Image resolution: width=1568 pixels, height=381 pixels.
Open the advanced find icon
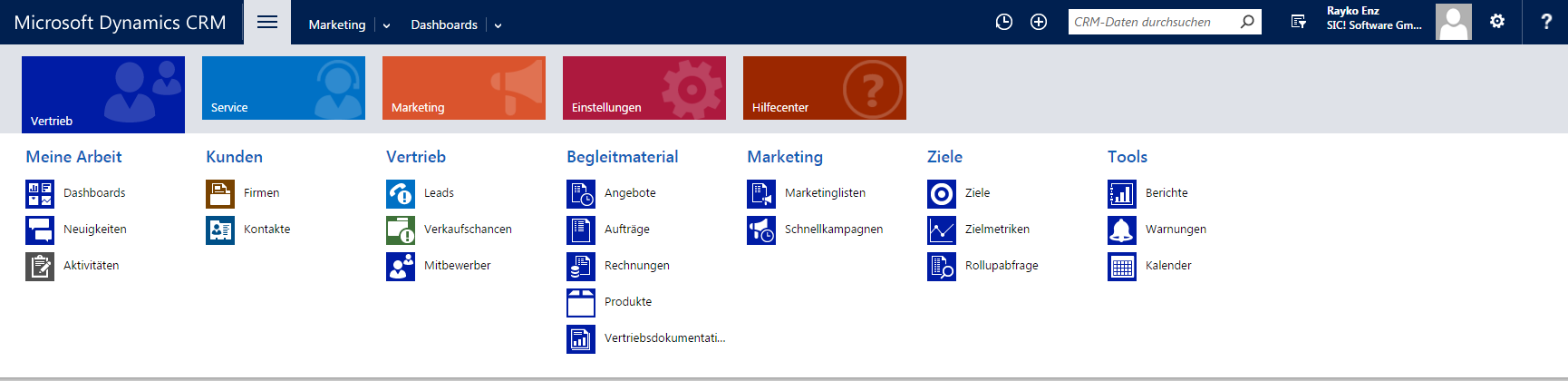click(1299, 22)
